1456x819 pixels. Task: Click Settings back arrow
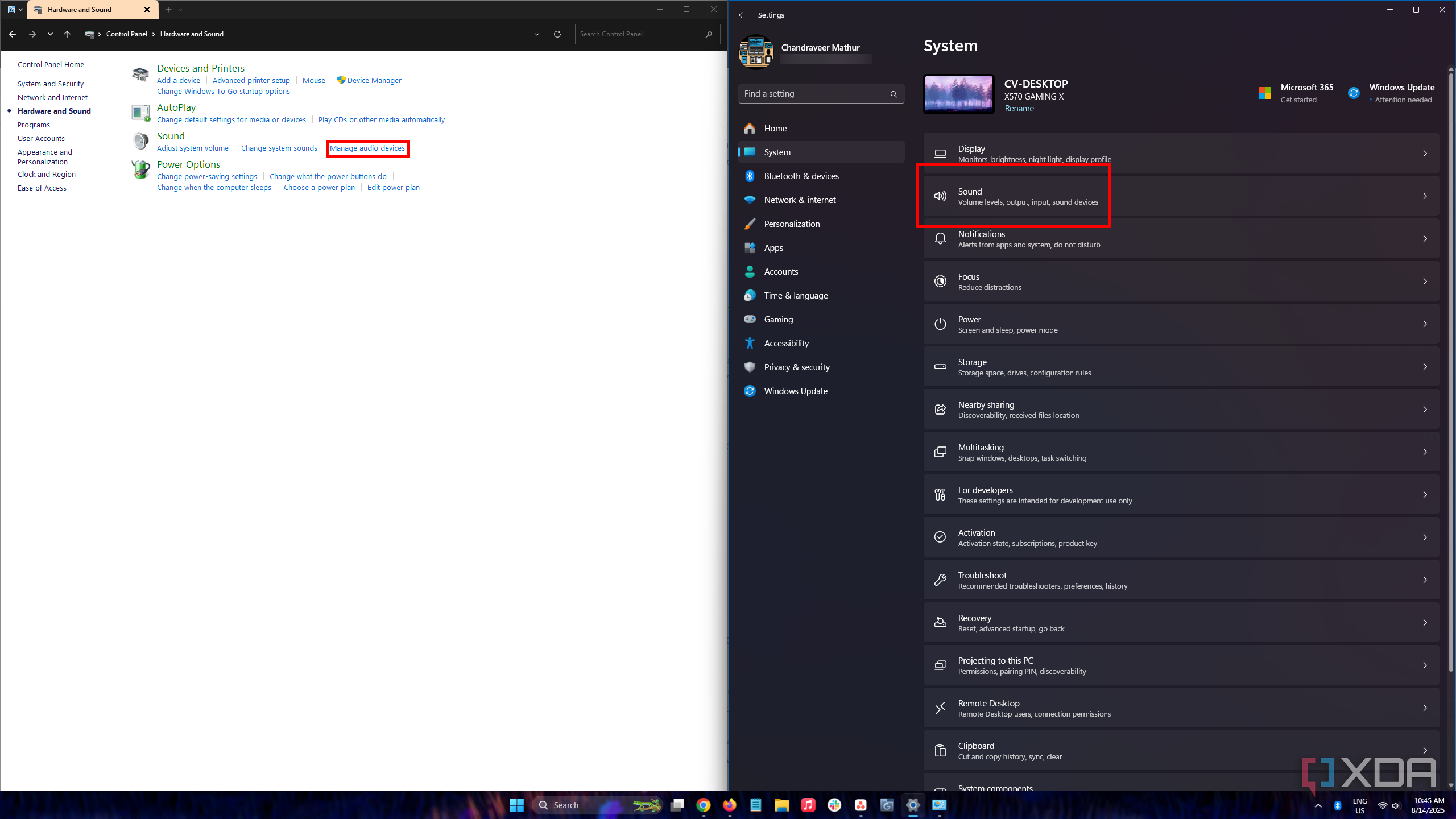pyautogui.click(x=742, y=15)
